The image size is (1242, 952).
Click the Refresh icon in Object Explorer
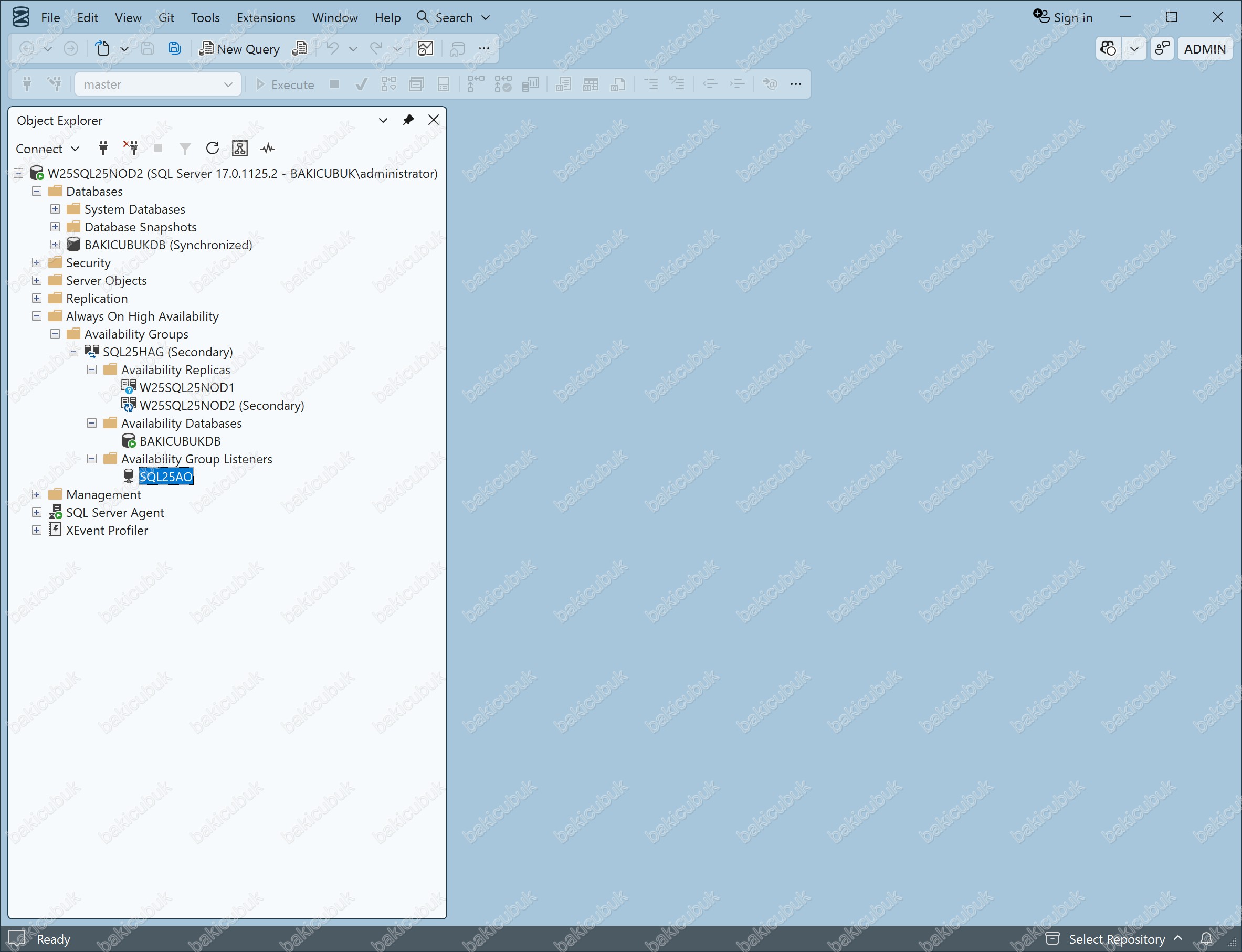point(212,149)
